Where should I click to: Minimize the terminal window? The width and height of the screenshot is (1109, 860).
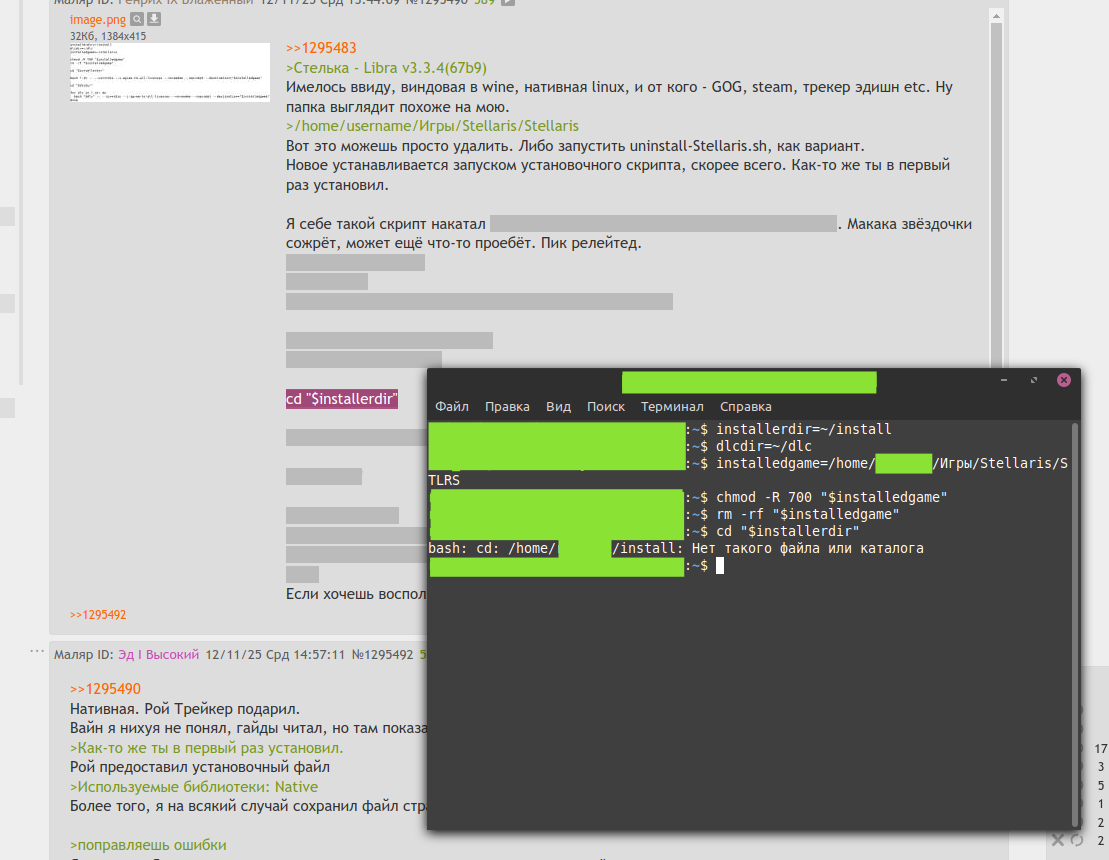pos(1004,380)
